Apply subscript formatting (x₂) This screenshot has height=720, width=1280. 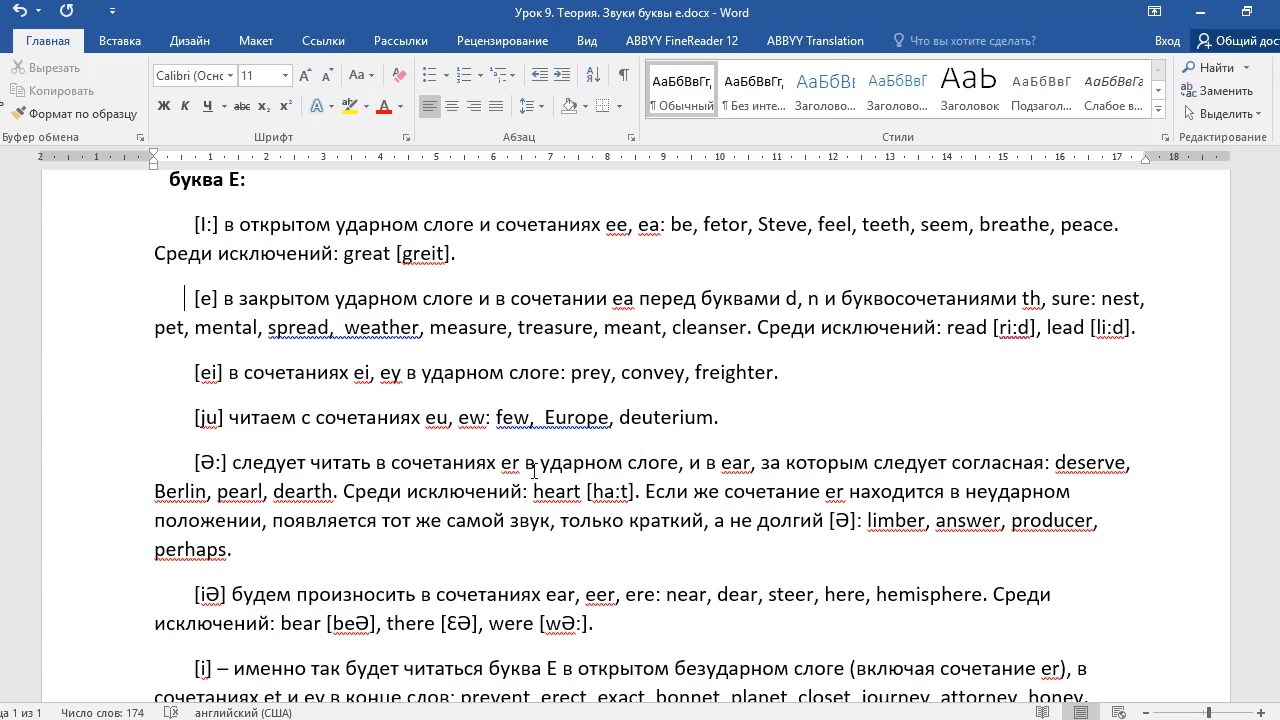264,106
